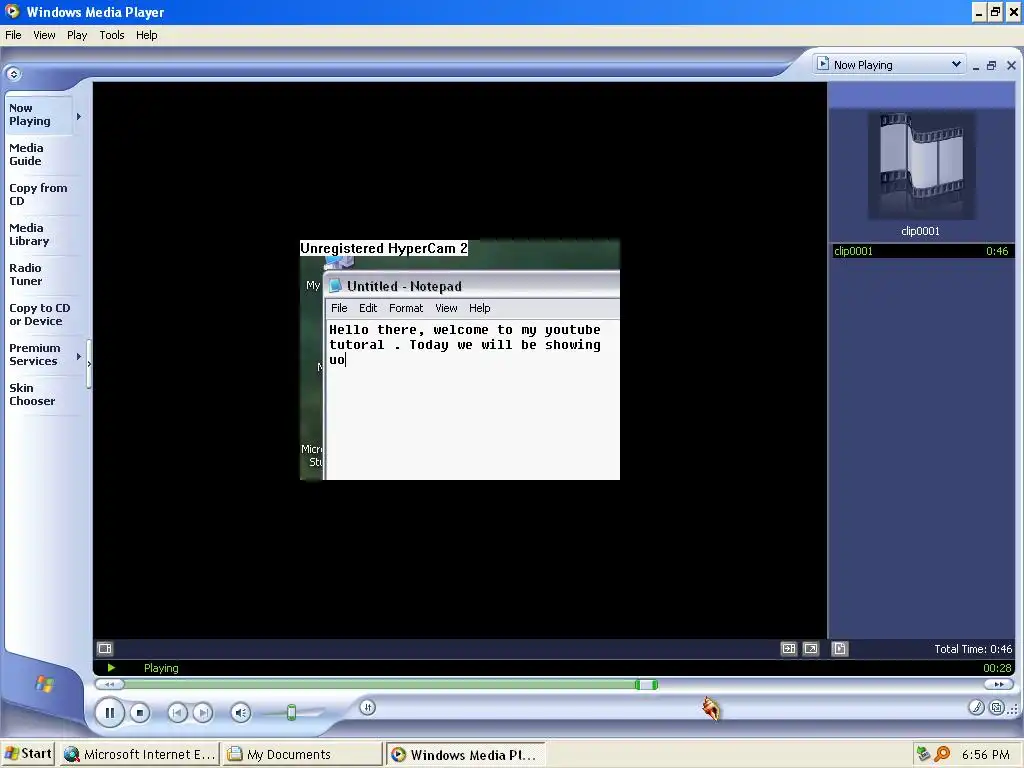Click the elapsed time 00:28 readout
1024x768 pixels.
click(x=997, y=667)
